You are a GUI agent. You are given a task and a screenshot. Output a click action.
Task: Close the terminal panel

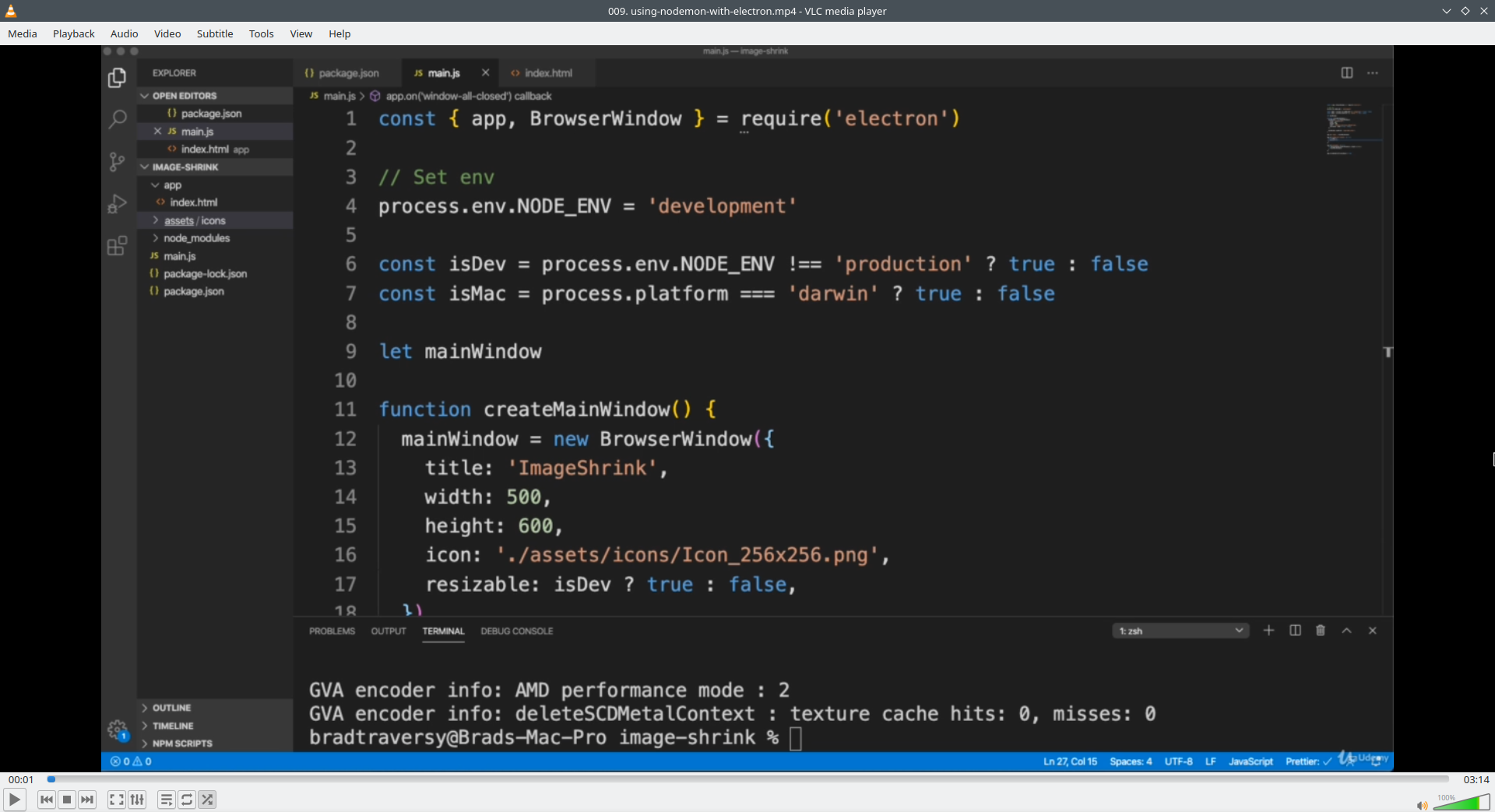(1373, 631)
